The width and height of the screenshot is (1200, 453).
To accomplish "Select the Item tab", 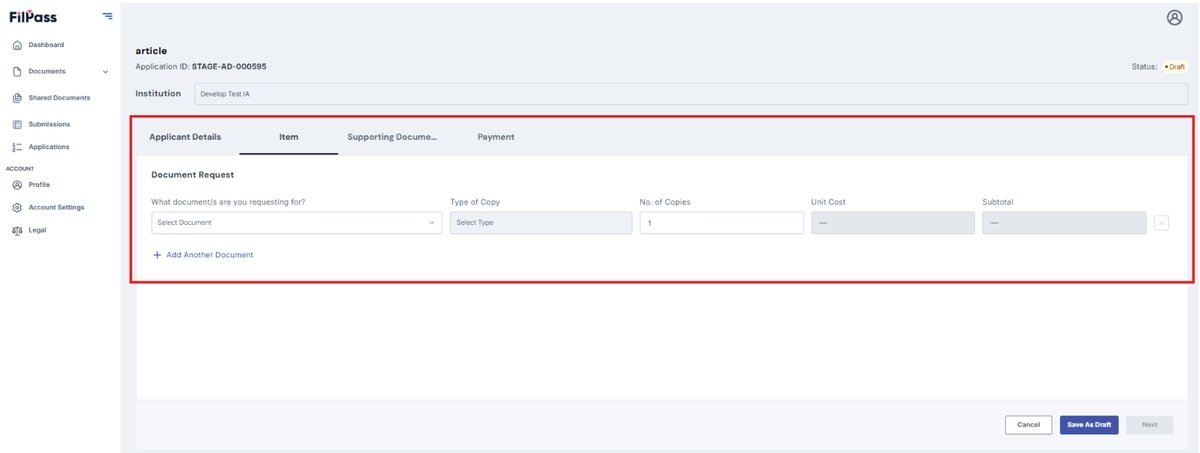I will [288, 137].
